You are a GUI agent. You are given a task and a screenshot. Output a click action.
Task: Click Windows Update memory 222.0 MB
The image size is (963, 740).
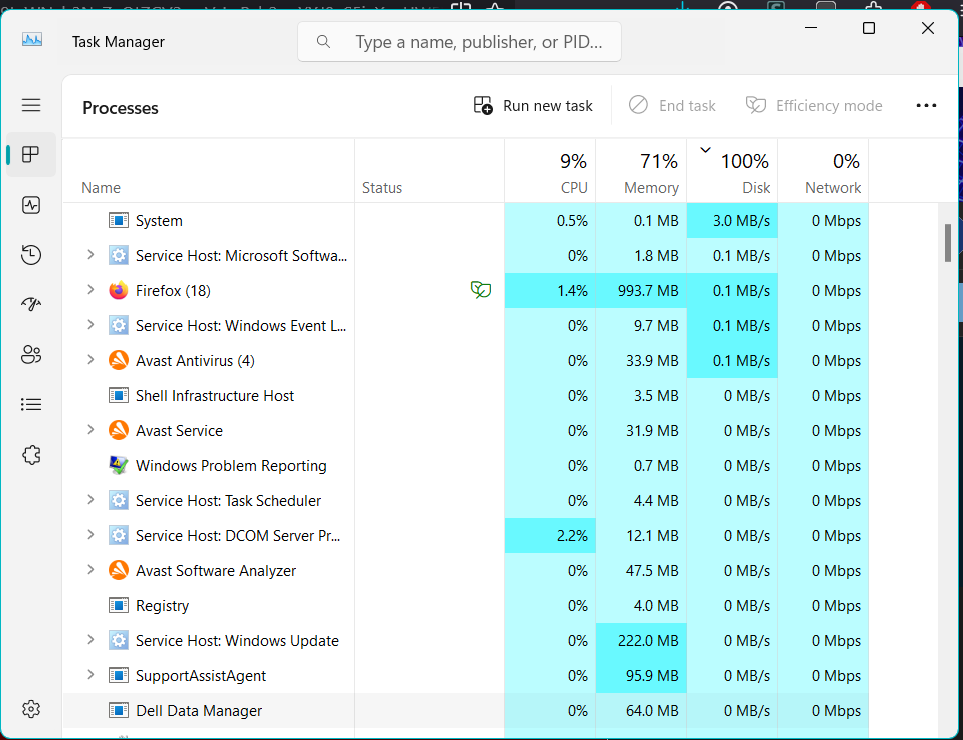[x=648, y=641]
